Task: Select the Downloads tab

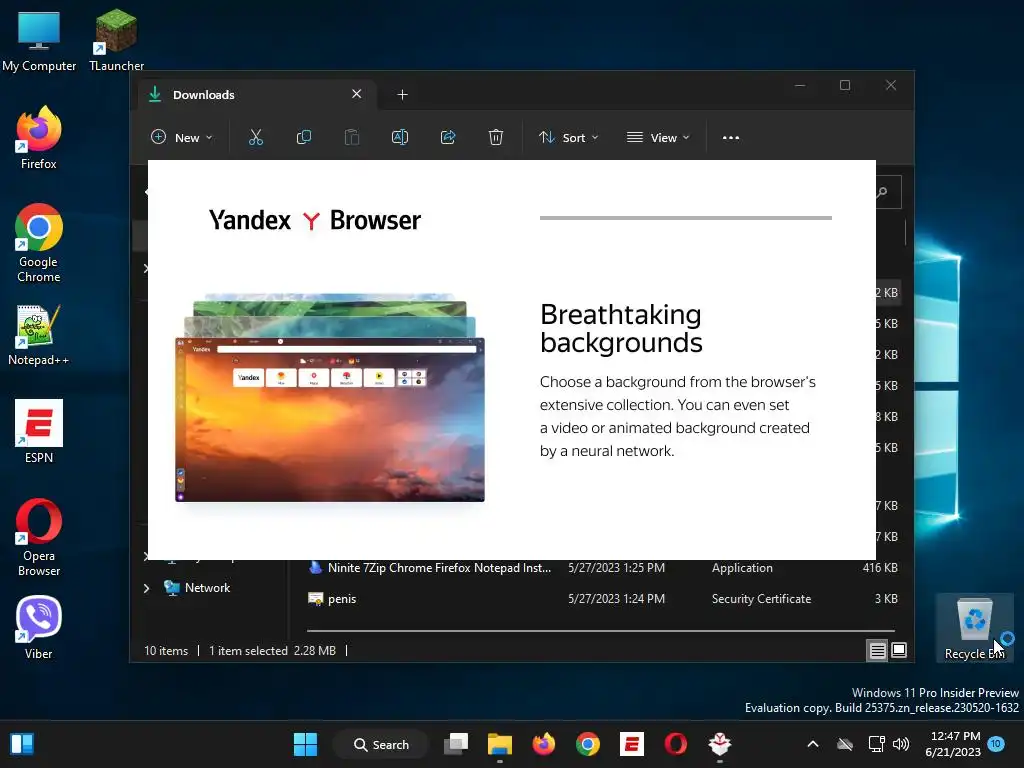Action: tap(255, 95)
